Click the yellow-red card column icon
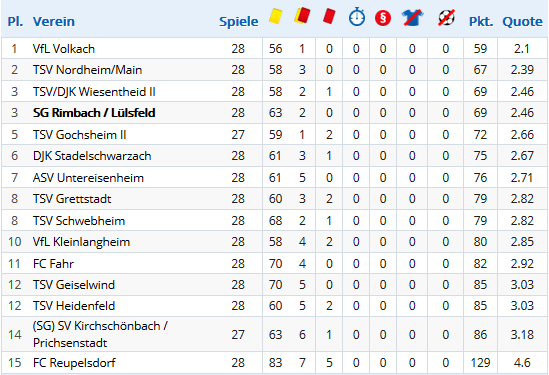Viewport: 549px width, 375px height. 303,16
